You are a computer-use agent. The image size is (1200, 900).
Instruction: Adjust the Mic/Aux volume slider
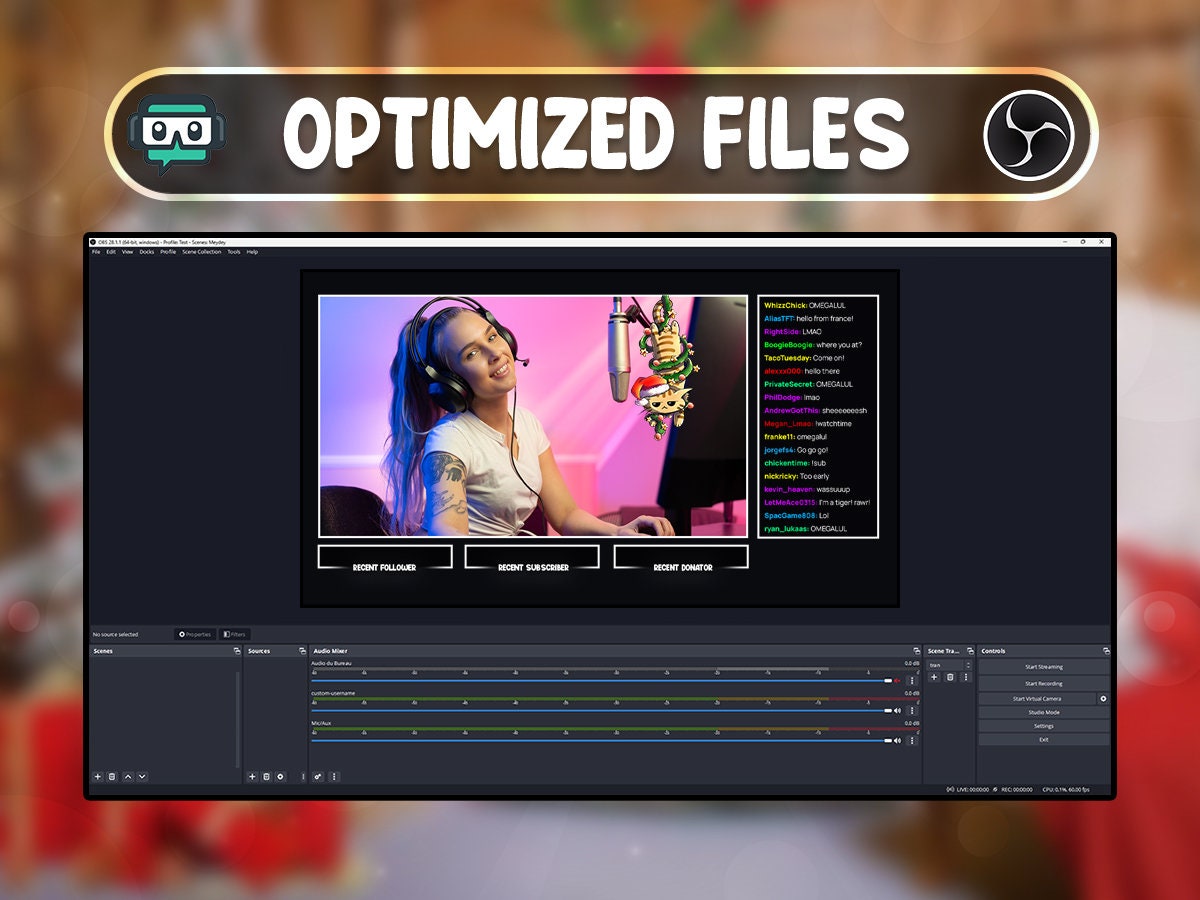(x=602, y=741)
